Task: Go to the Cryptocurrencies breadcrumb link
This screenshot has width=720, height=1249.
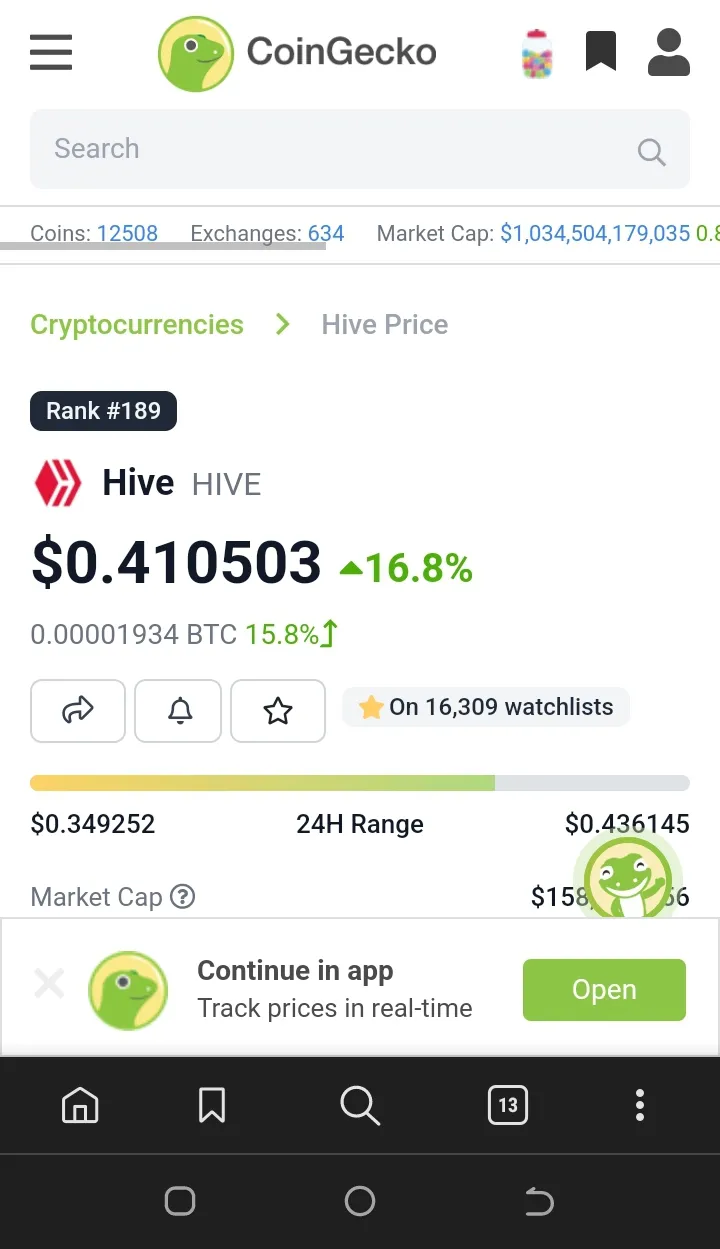Action: (137, 325)
